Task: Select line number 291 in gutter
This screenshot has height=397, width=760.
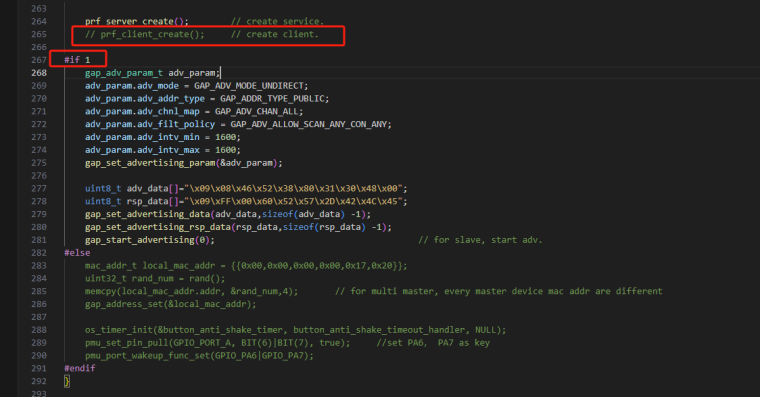Action: coord(39,368)
